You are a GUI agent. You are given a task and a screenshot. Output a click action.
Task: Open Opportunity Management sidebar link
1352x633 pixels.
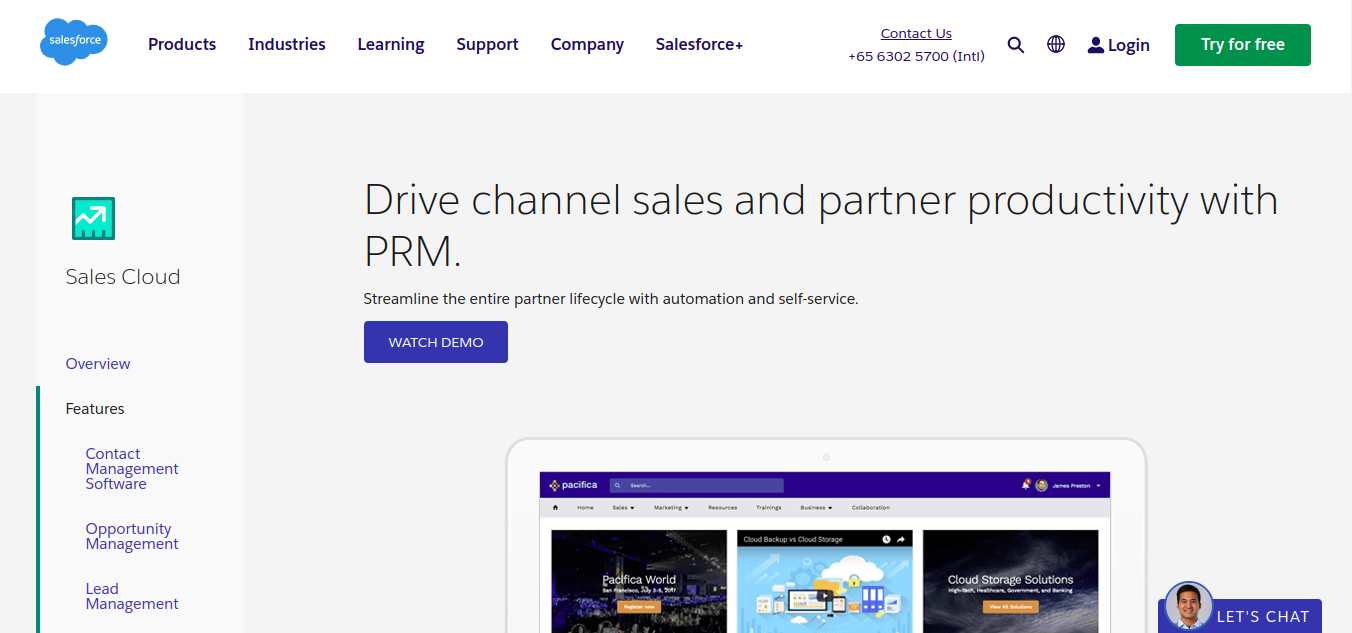[132, 536]
